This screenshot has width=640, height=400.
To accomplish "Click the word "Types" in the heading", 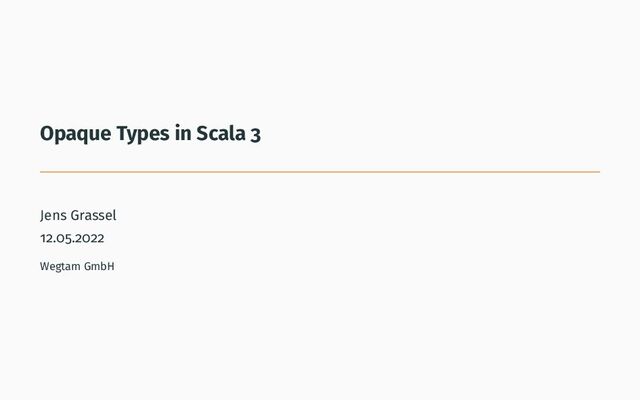I will pos(143,135).
